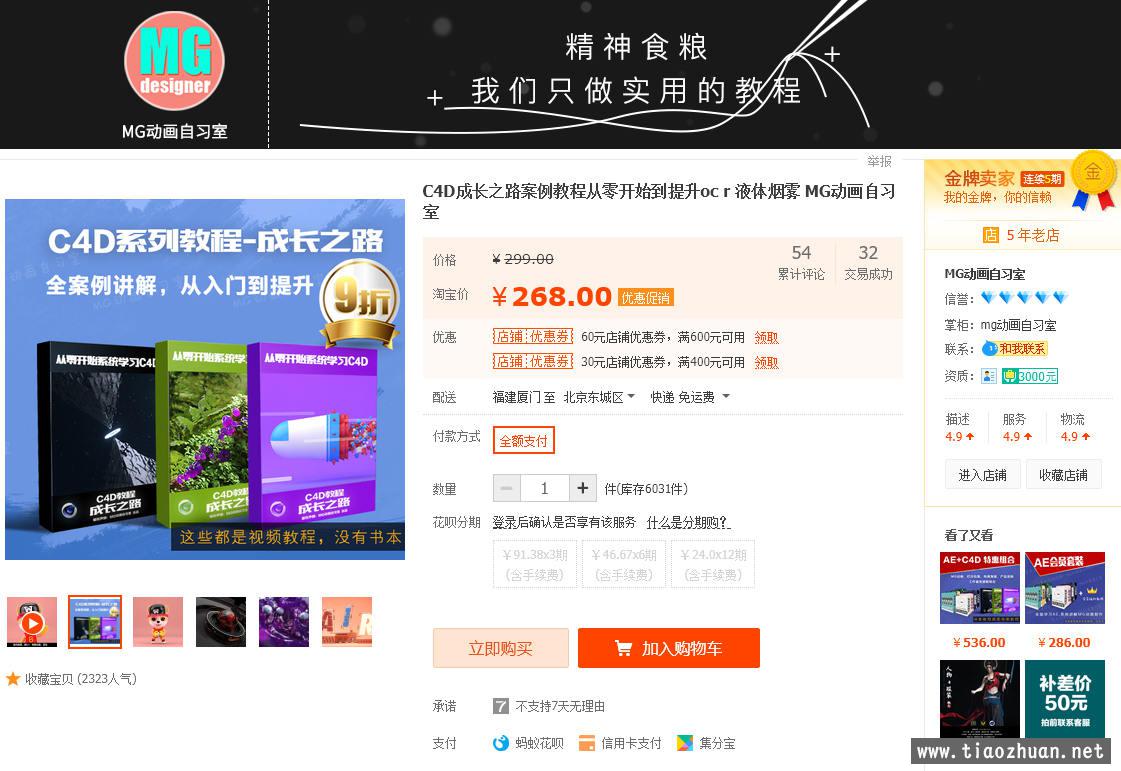Open the 什么是分期购? help link
1121x771 pixels.
688,523
